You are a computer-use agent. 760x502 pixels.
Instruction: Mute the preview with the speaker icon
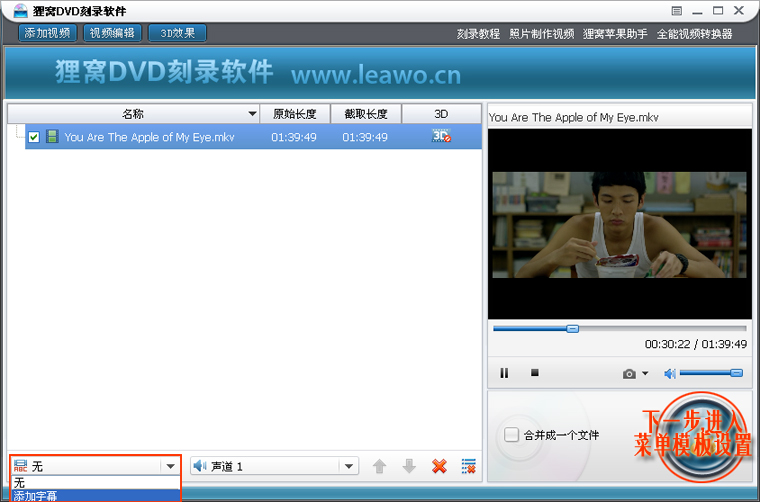click(x=670, y=374)
